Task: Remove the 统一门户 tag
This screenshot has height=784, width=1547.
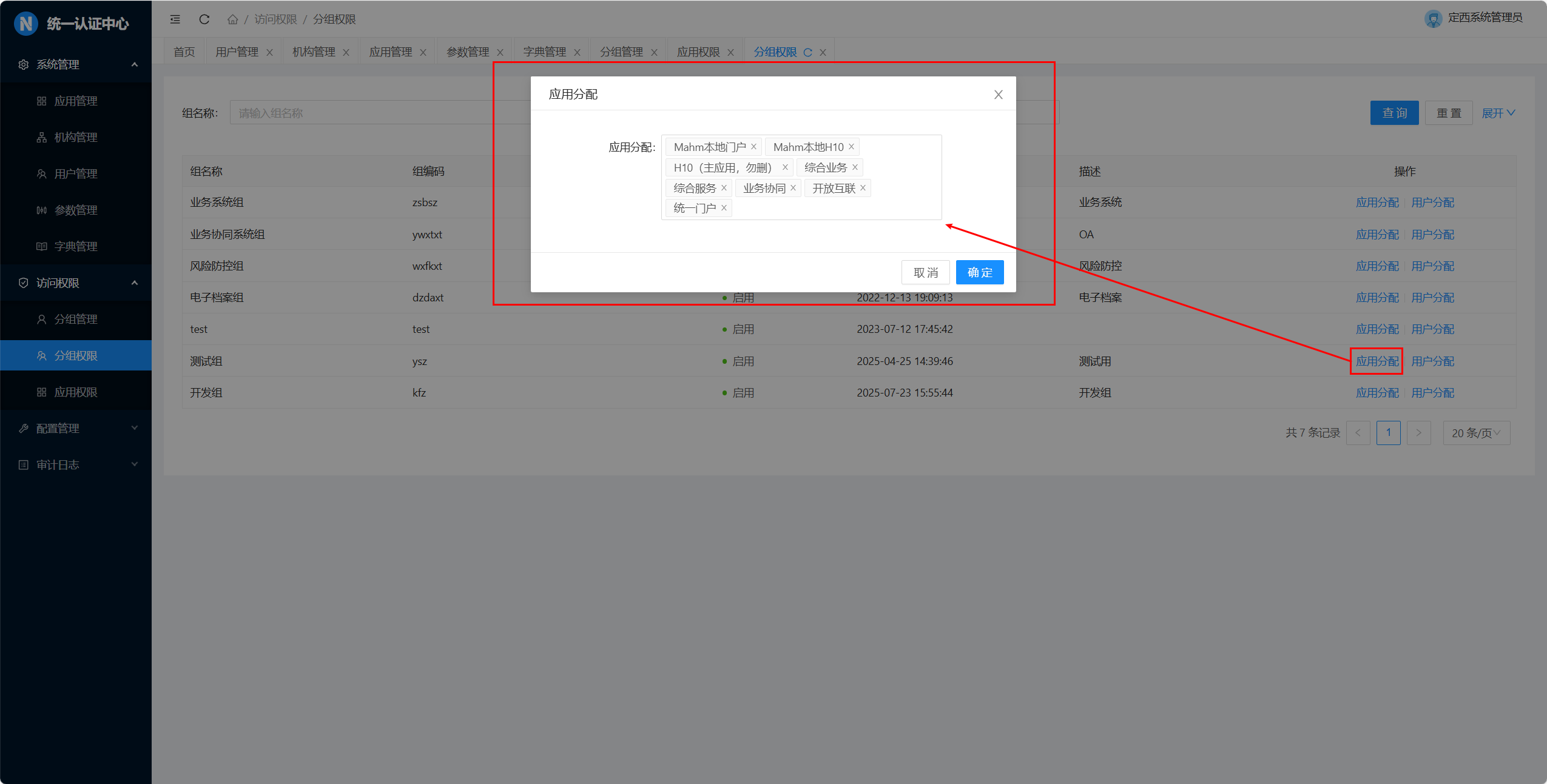Action: coord(724,208)
